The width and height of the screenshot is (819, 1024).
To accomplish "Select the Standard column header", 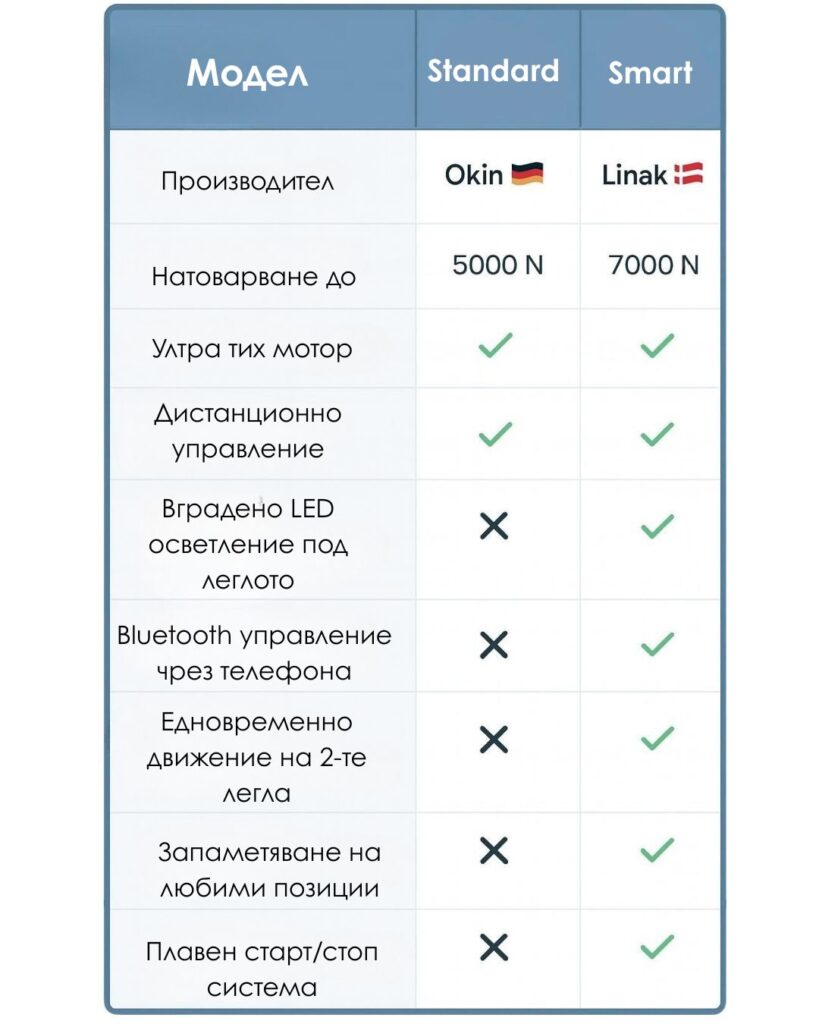I will [493, 71].
